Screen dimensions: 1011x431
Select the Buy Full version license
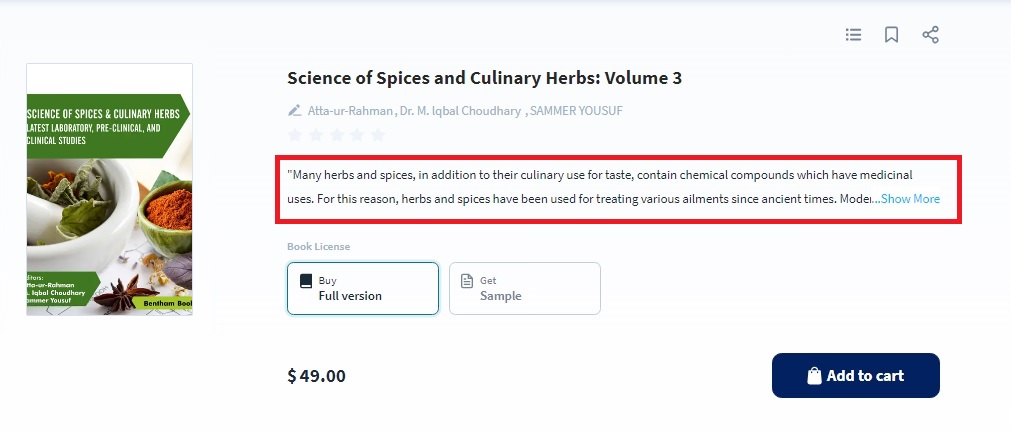pos(362,288)
